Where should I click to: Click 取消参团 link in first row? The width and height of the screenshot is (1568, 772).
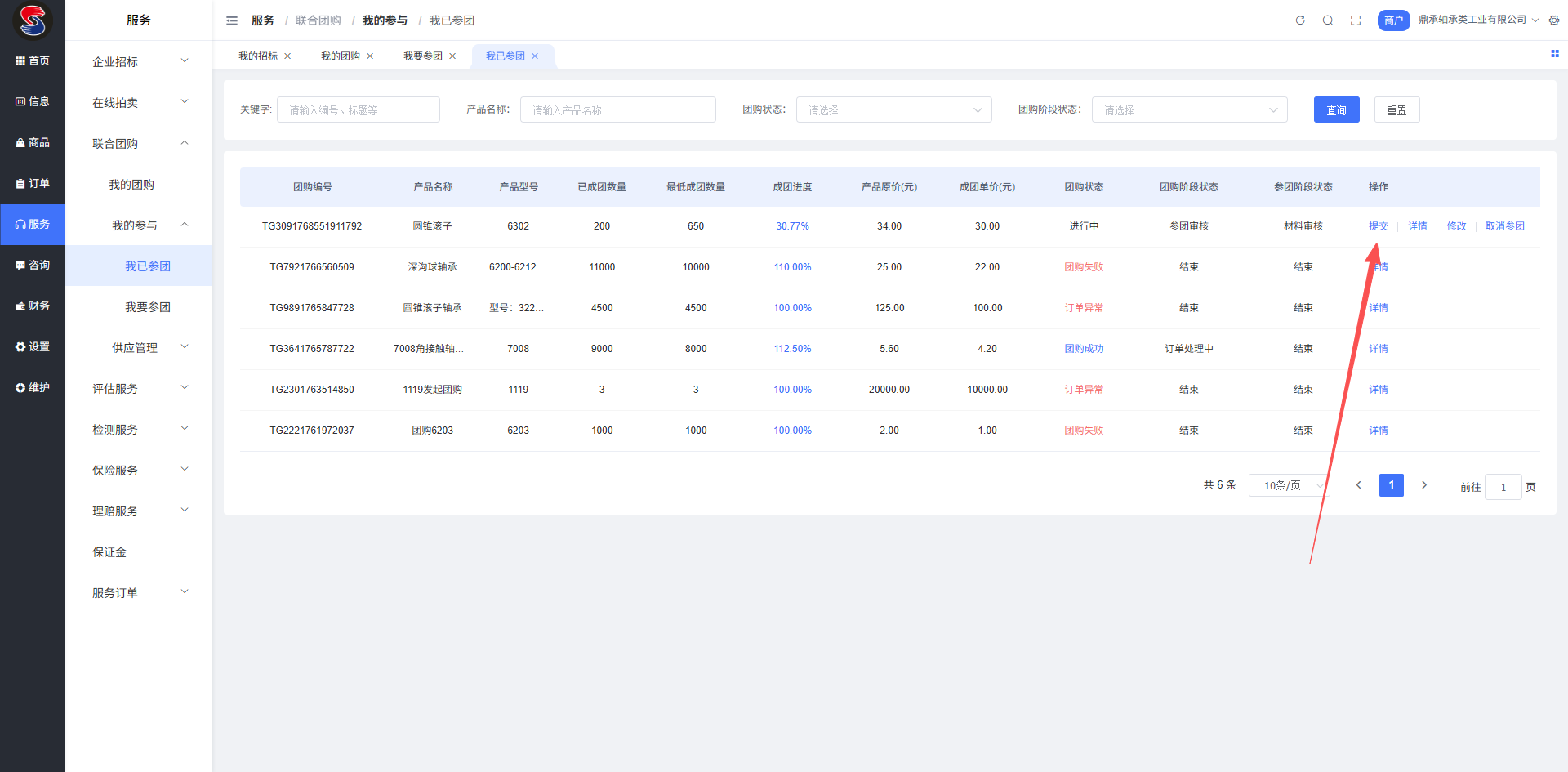pyautogui.click(x=1504, y=226)
